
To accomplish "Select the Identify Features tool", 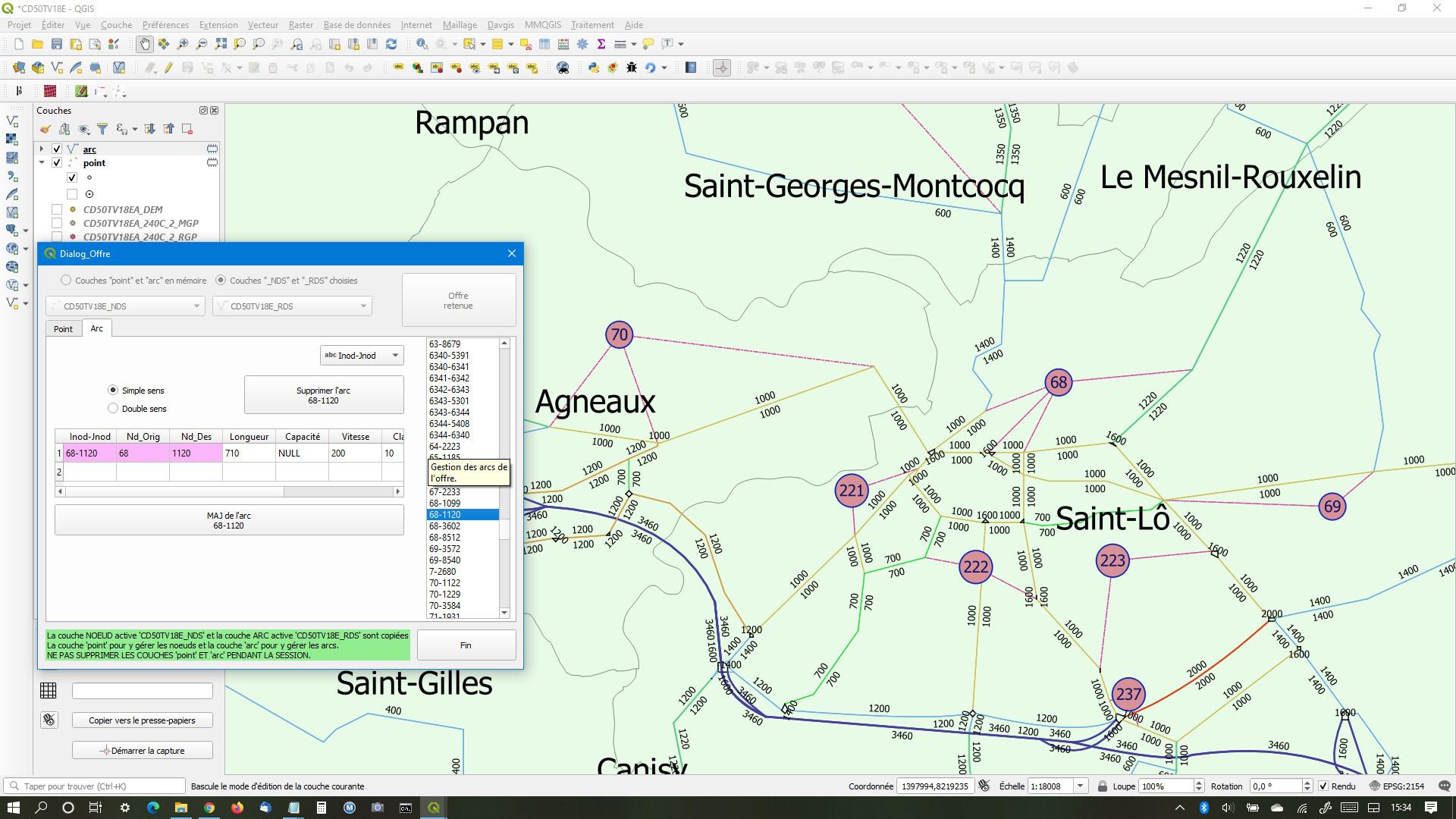I will [422, 44].
